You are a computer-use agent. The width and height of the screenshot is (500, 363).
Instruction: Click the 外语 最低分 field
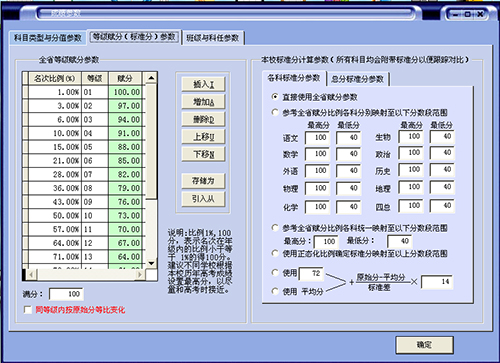[x=348, y=171]
